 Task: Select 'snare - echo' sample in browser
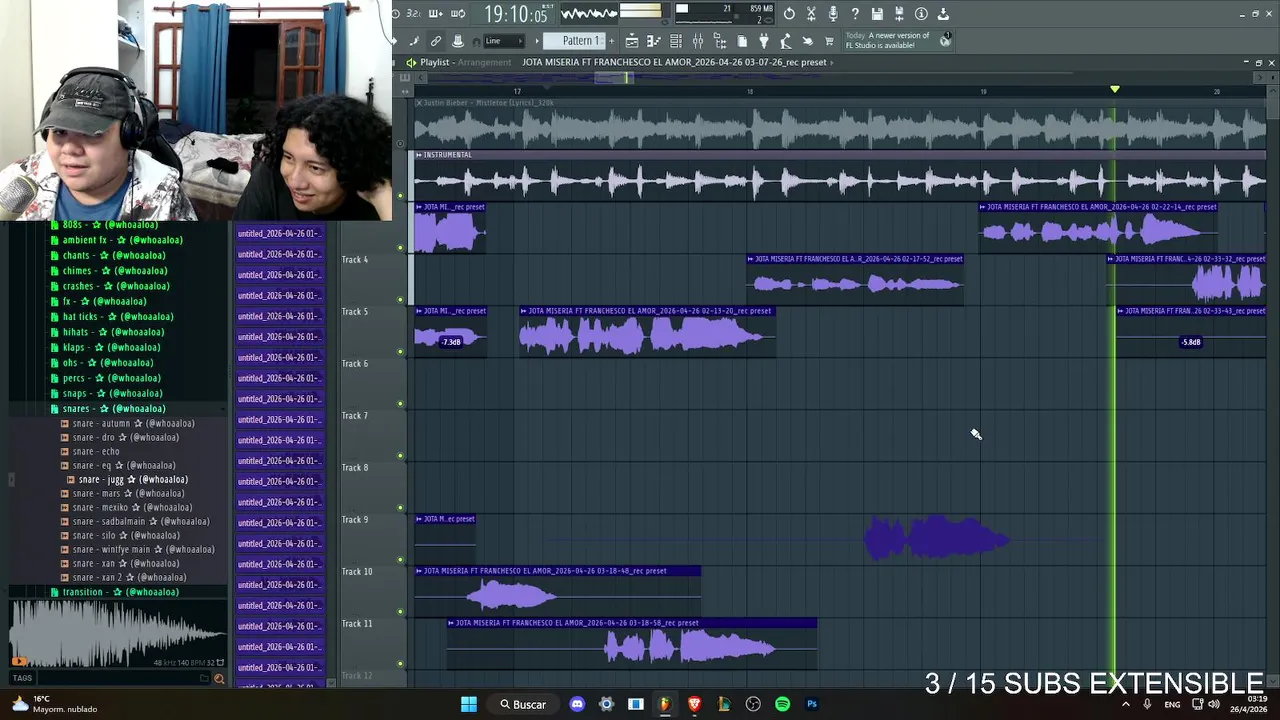(96, 451)
